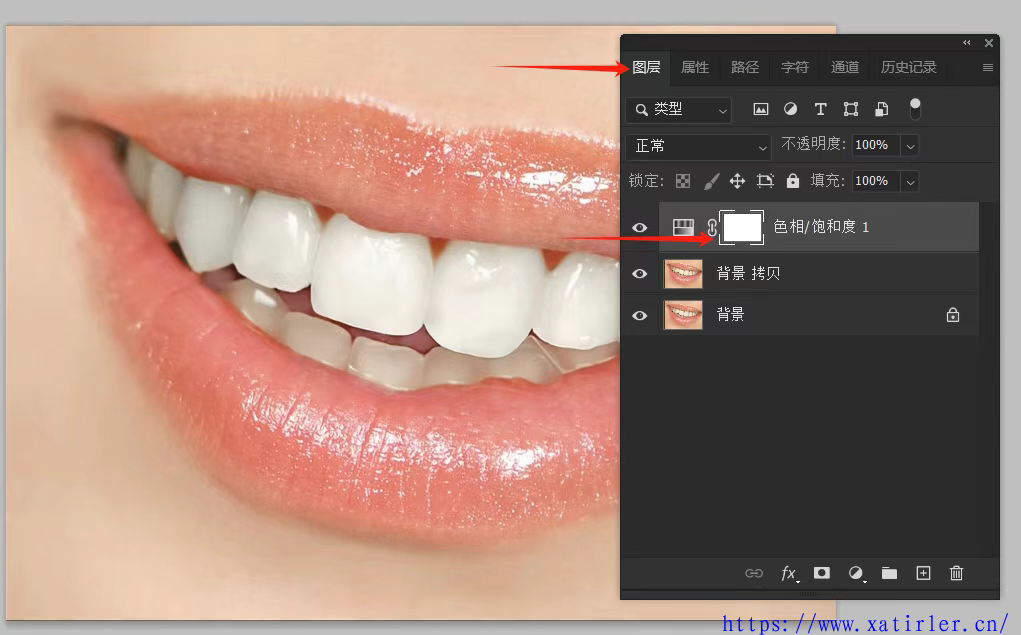Image resolution: width=1021 pixels, height=635 pixels.
Task: Filter layers by type (T) icon
Action: 820,109
